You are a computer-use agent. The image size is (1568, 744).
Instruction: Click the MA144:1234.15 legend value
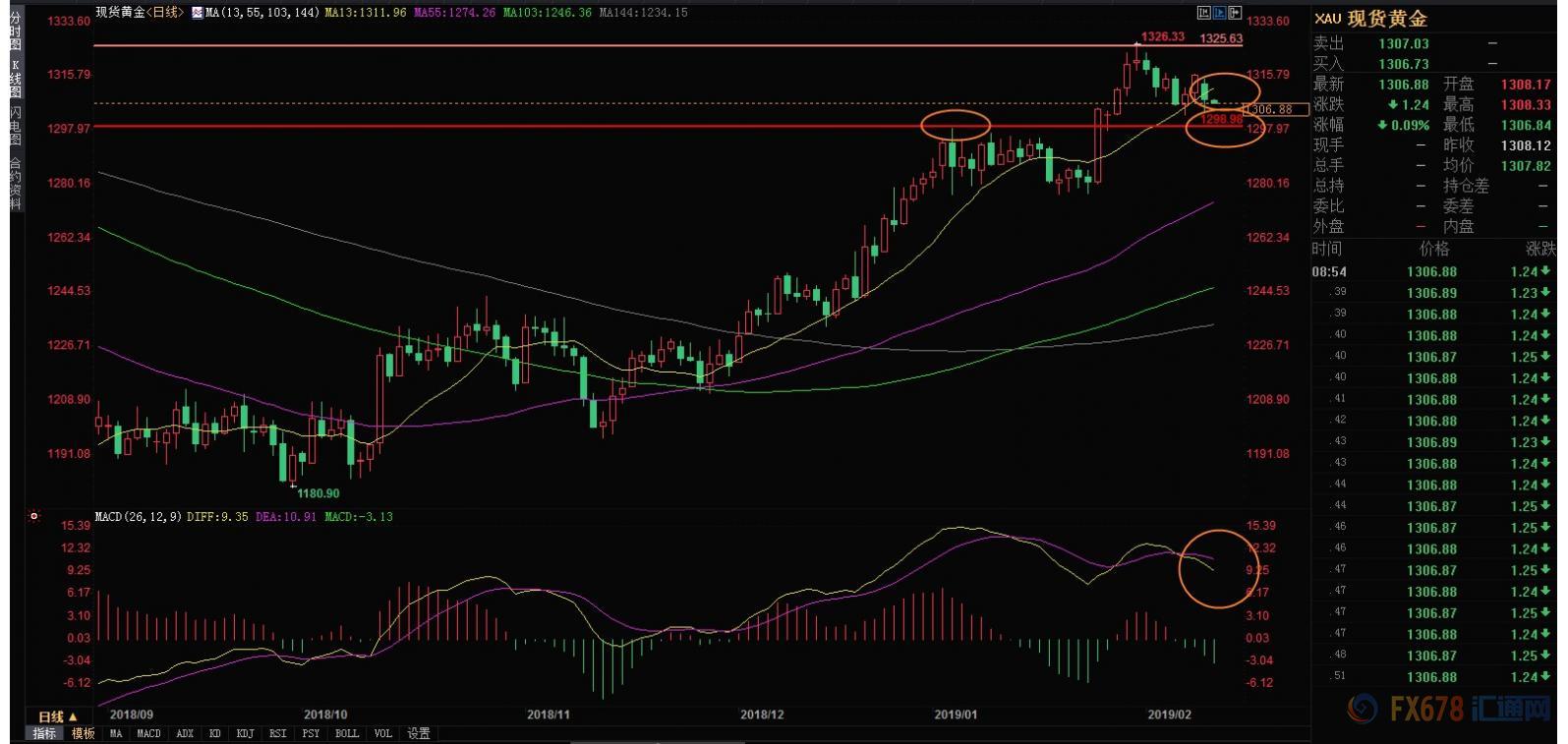643,13
